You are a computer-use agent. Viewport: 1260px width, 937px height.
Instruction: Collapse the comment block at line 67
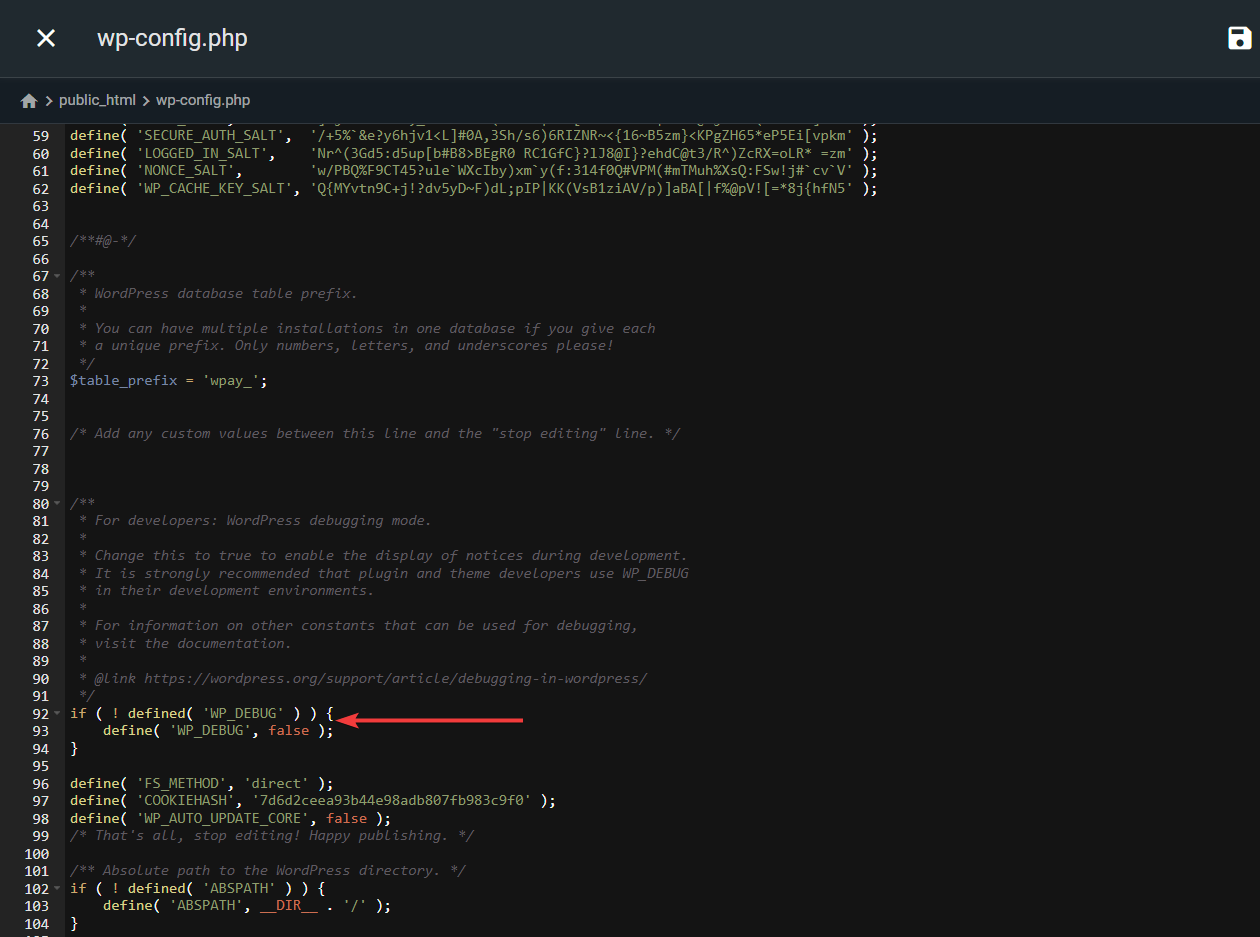click(57, 276)
